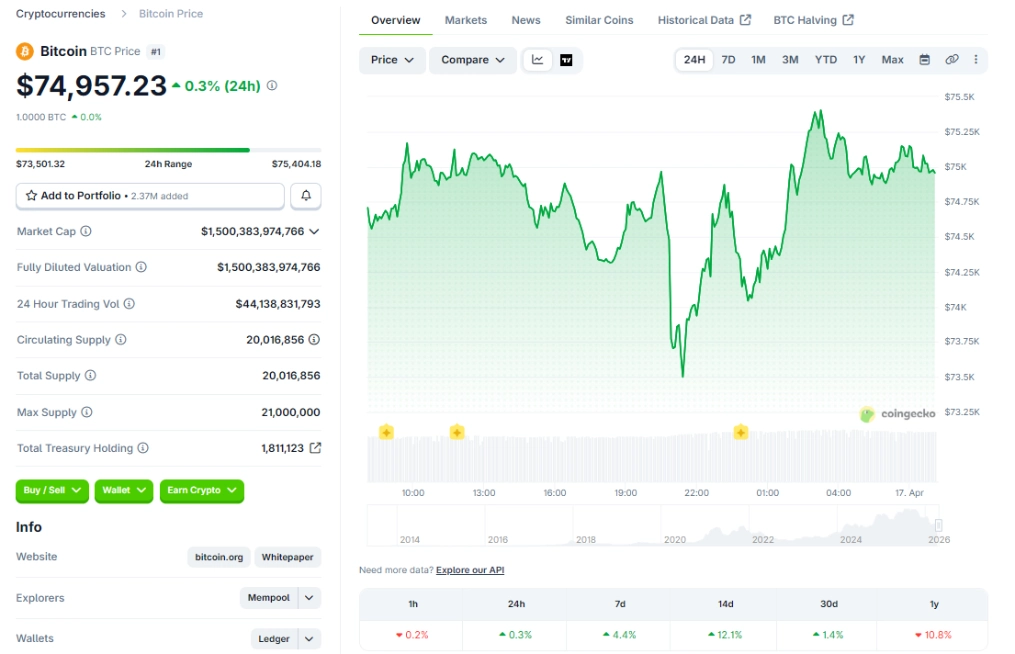Open the Price dropdown

pyautogui.click(x=391, y=60)
